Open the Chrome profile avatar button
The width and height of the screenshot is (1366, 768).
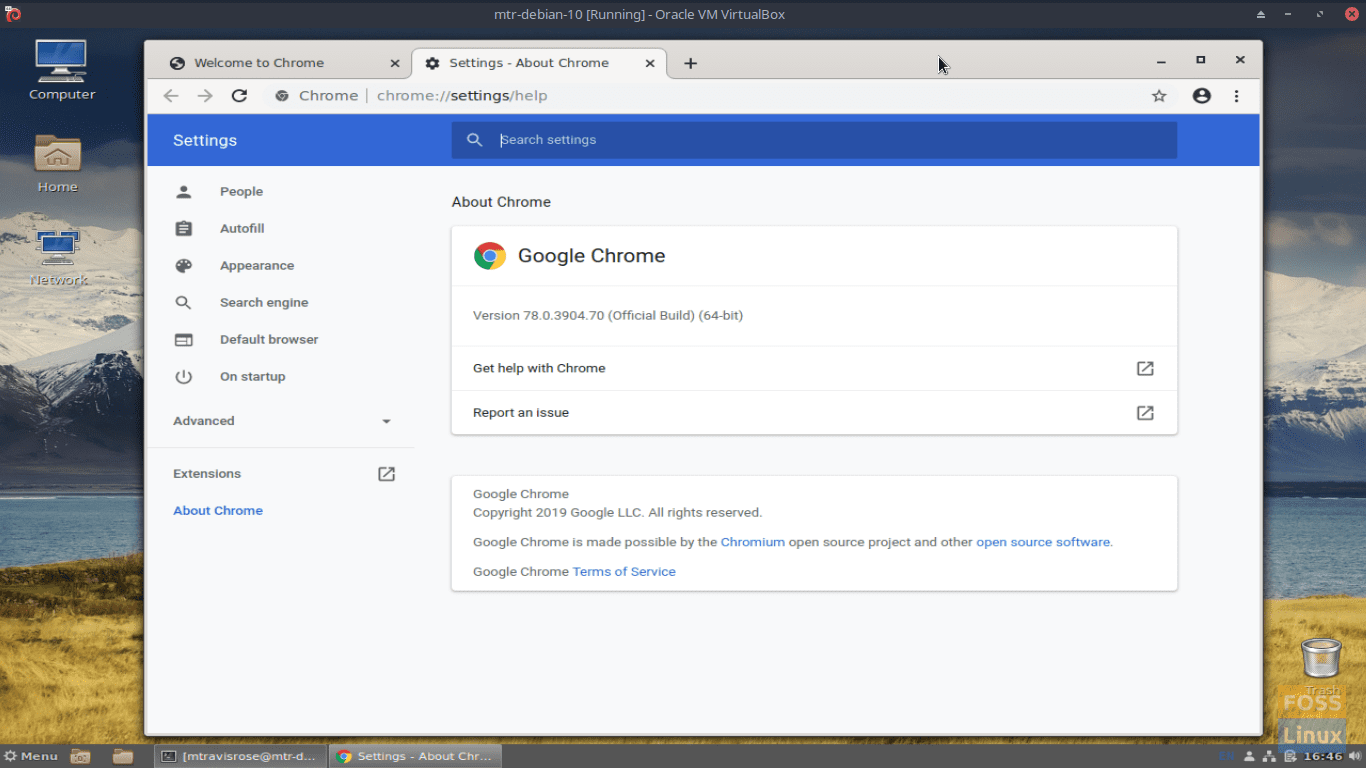click(x=1202, y=96)
